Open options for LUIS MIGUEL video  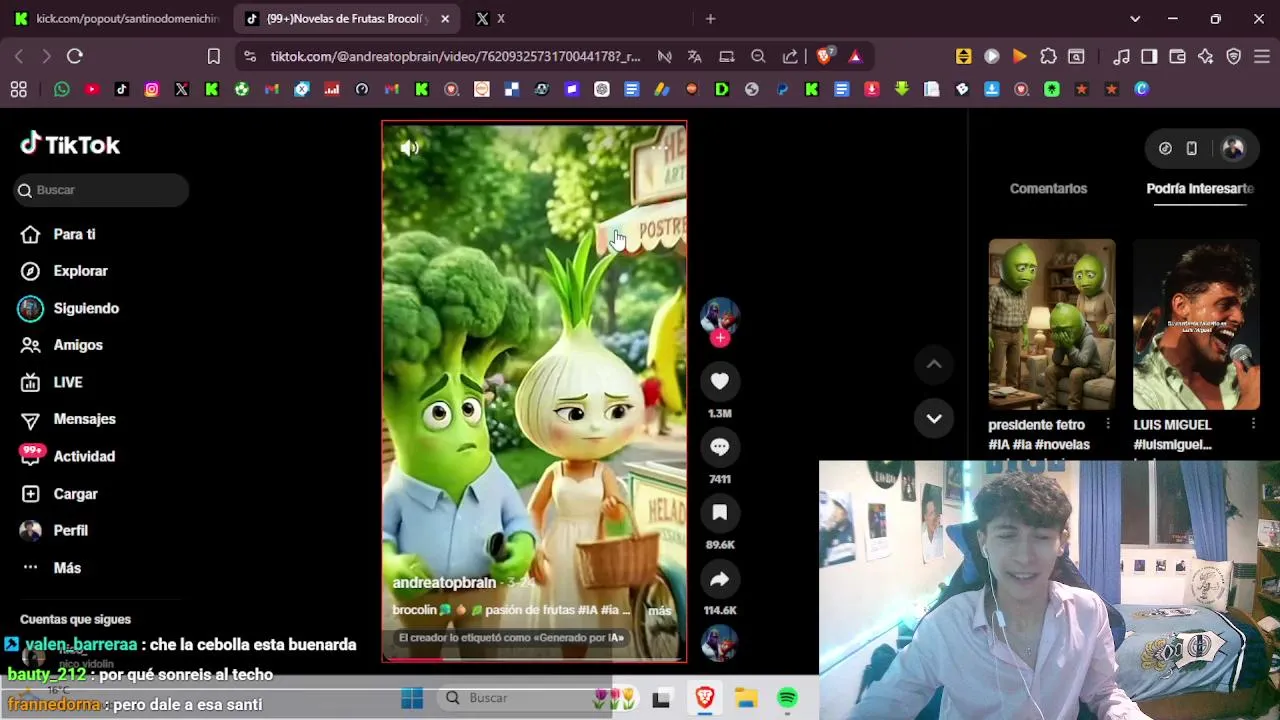[1253, 424]
